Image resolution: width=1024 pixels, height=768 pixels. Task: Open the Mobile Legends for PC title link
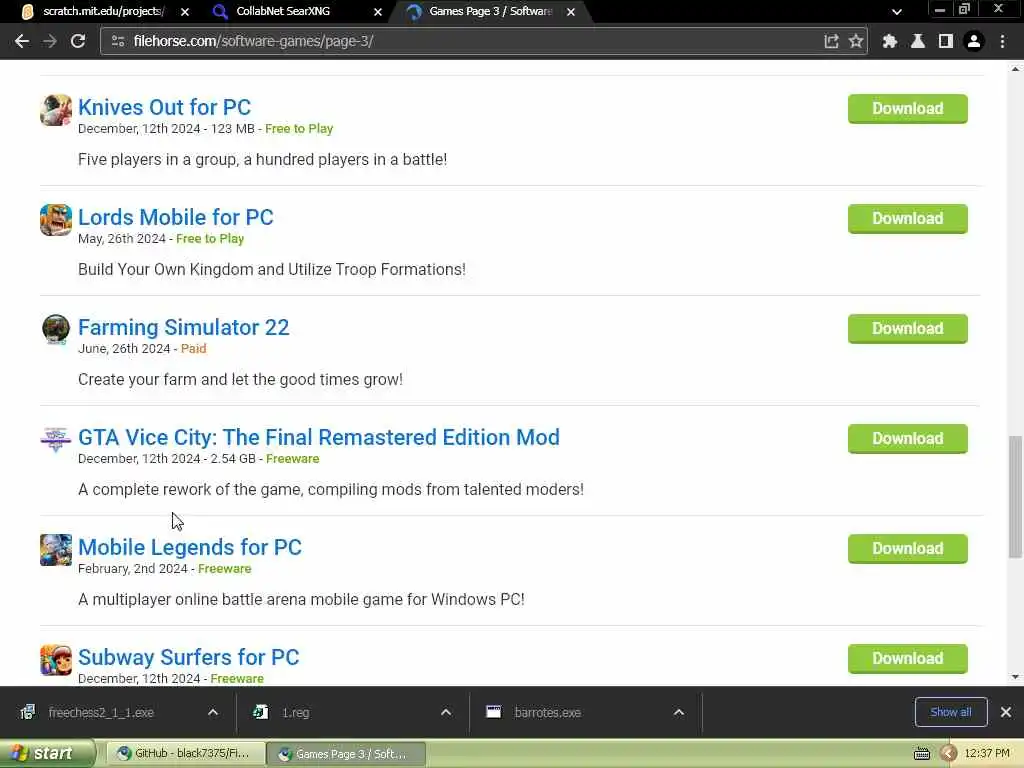coord(190,547)
